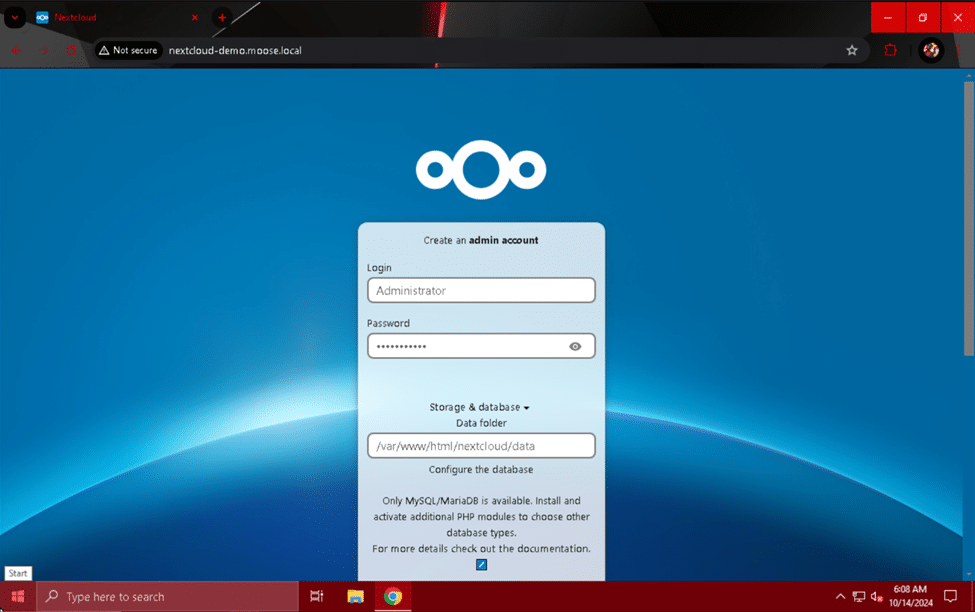Click the page vertical scrollbar

tap(969, 218)
